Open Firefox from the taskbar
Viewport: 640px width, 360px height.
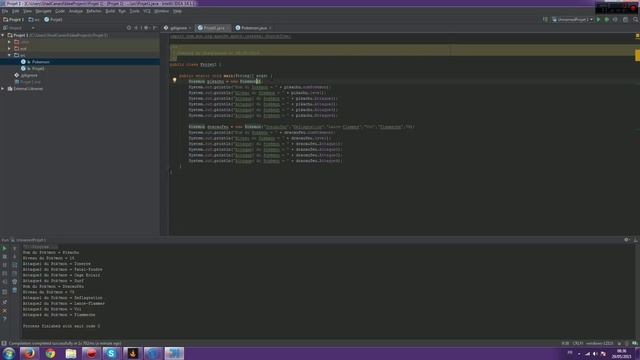pyautogui.click(x=29, y=353)
